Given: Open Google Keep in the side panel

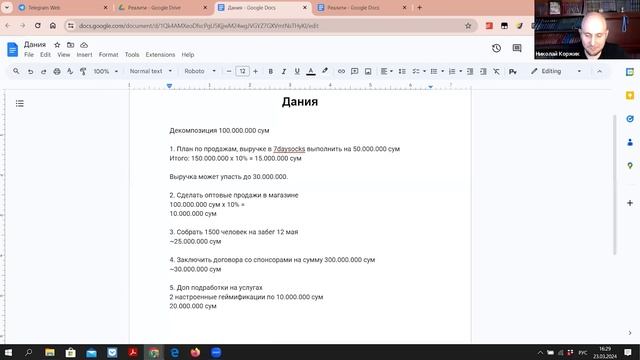Looking at the screenshot, I should tap(630, 96).
